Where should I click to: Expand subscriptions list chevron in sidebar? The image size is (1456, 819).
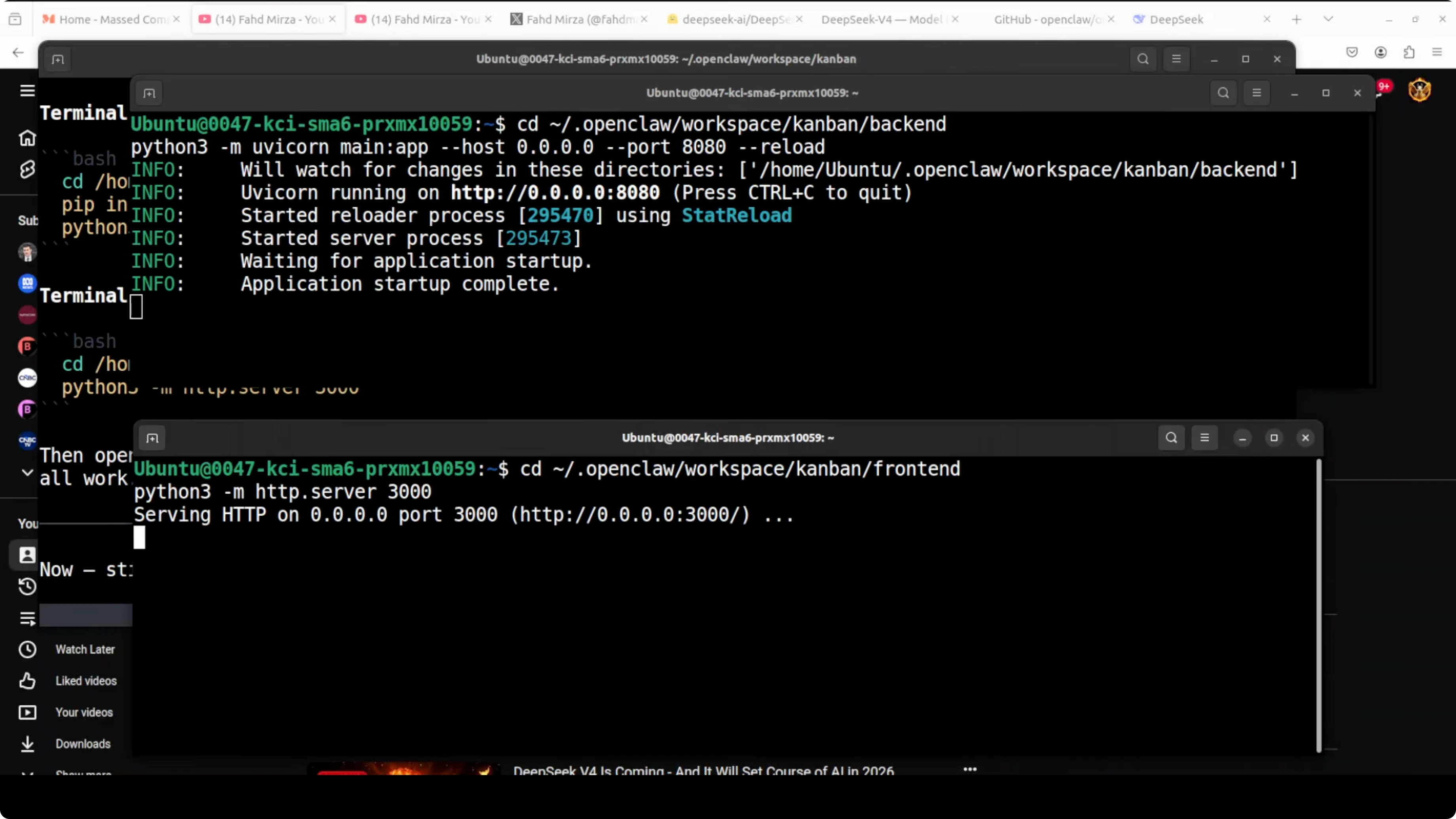[x=27, y=472]
